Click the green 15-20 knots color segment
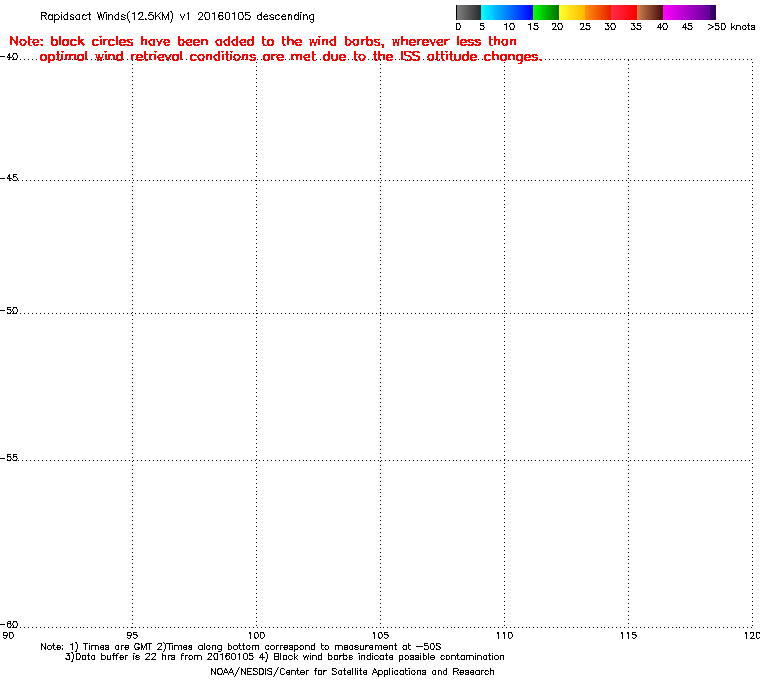This screenshot has height=688, width=760. click(x=546, y=12)
